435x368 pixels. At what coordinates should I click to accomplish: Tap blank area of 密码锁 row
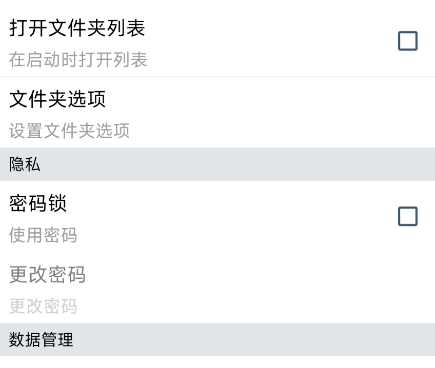233,216
